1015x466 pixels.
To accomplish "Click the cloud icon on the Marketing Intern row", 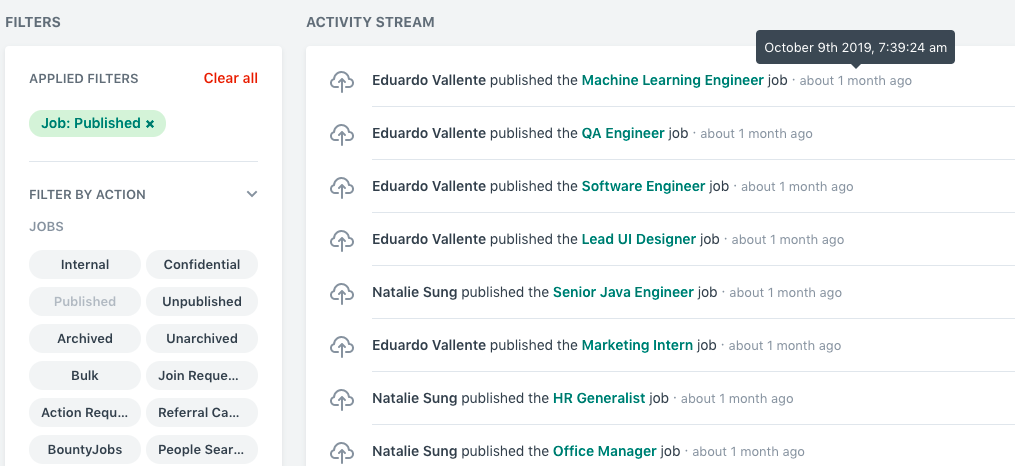I will click(x=342, y=347).
